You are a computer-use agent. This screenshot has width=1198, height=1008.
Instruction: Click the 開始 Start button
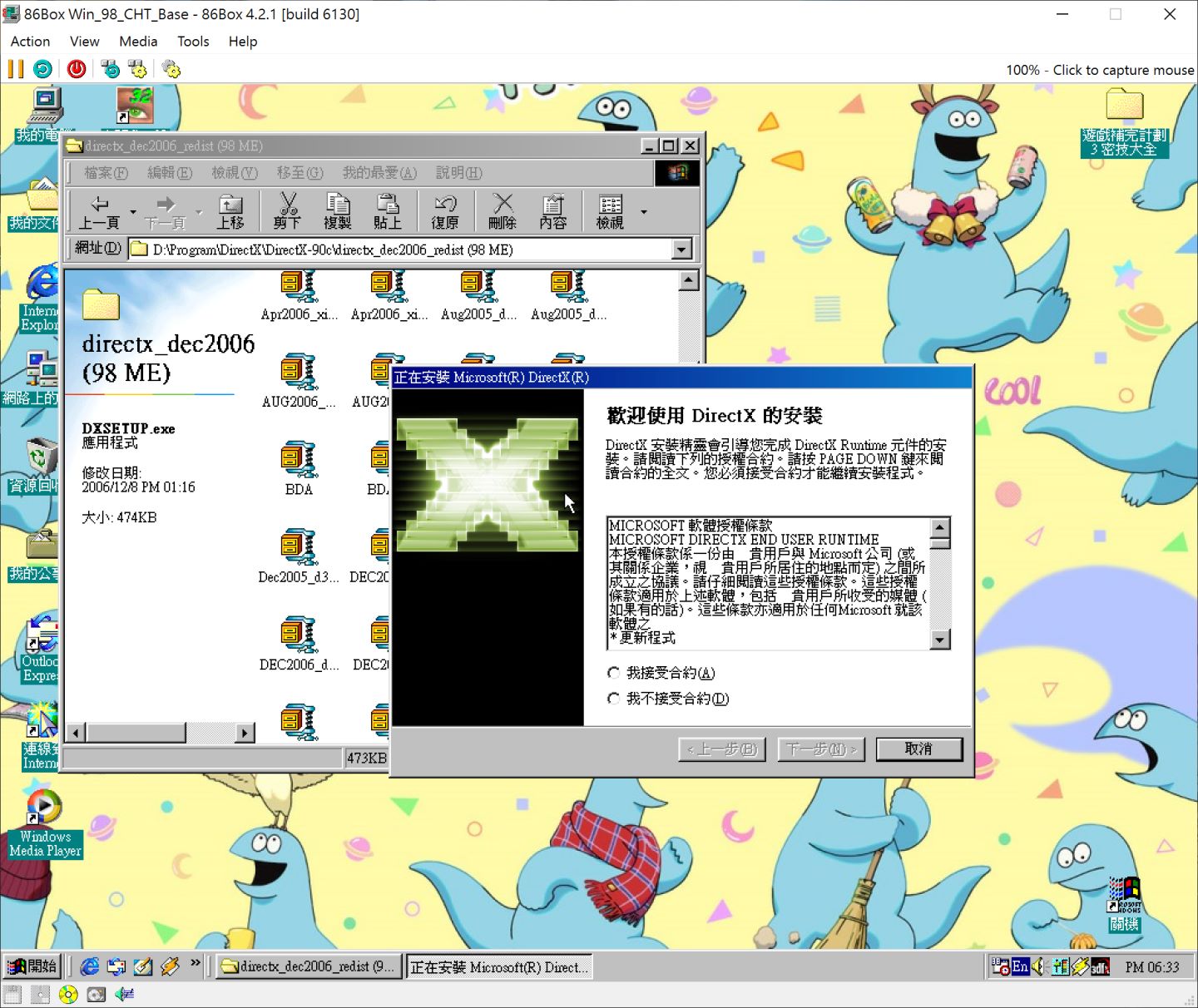pyautogui.click(x=32, y=966)
